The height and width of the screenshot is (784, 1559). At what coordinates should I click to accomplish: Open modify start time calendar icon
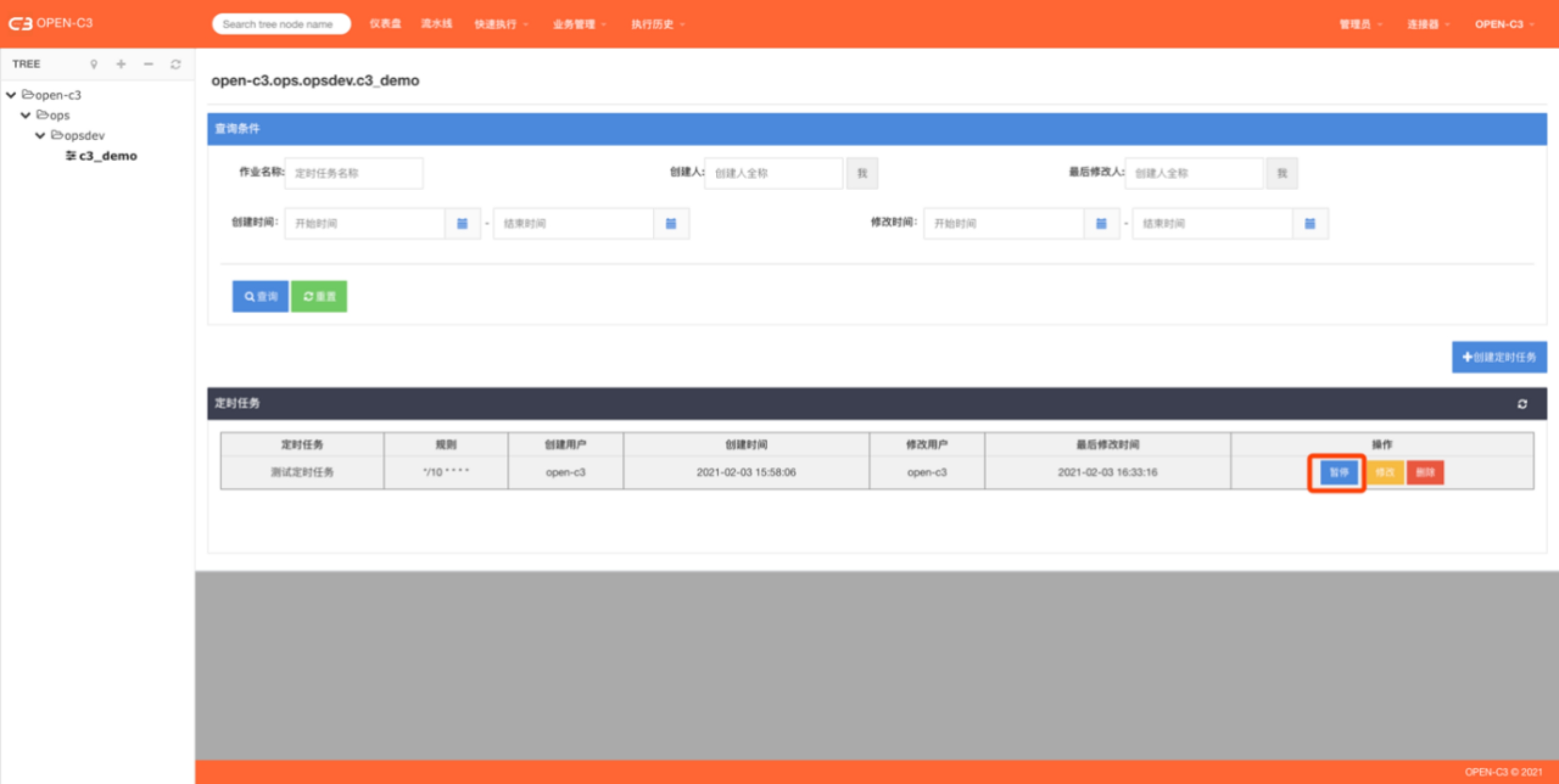tap(1101, 223)
